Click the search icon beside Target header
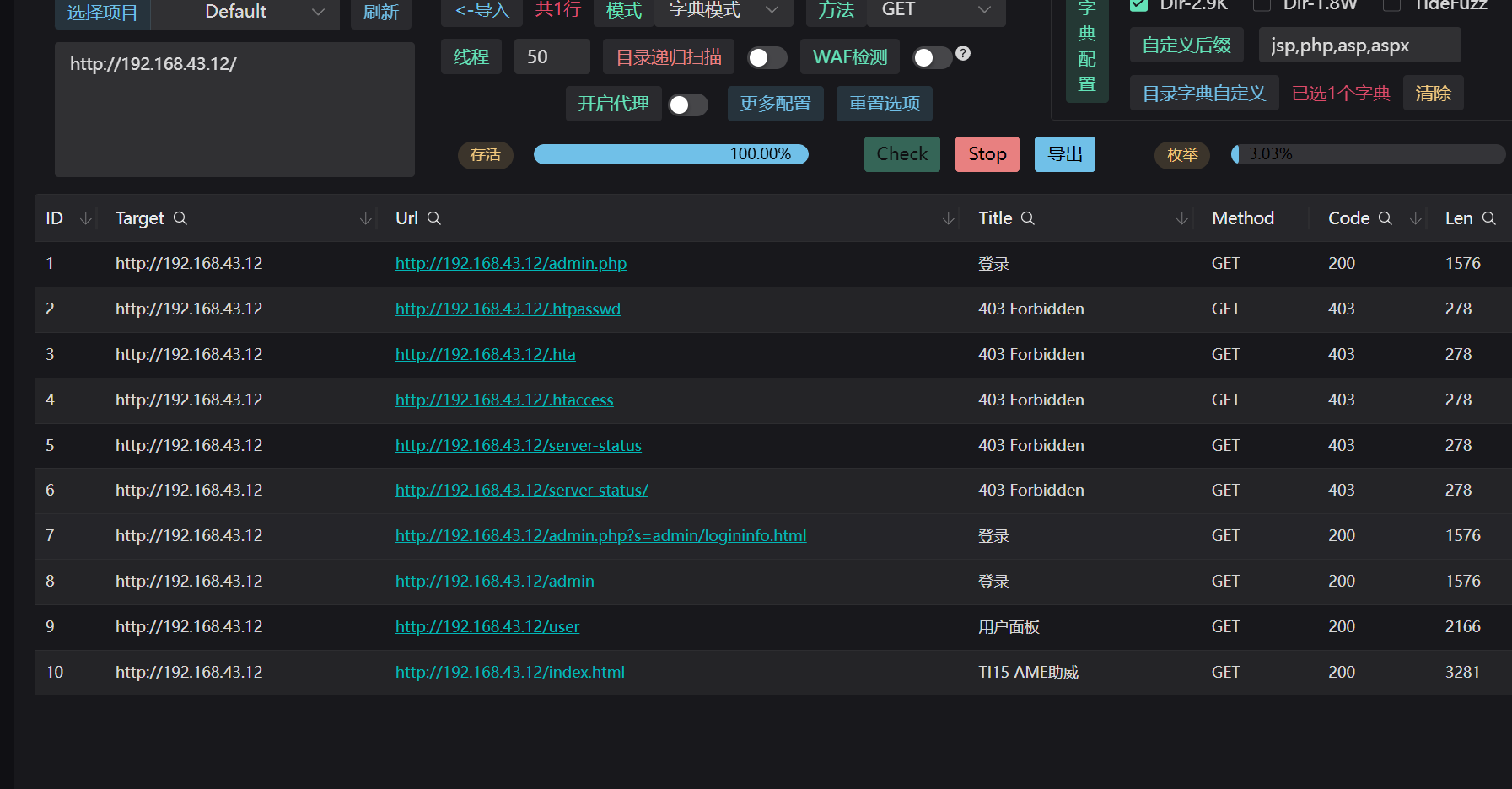The image size is (1512, 789). pos(180,218)
